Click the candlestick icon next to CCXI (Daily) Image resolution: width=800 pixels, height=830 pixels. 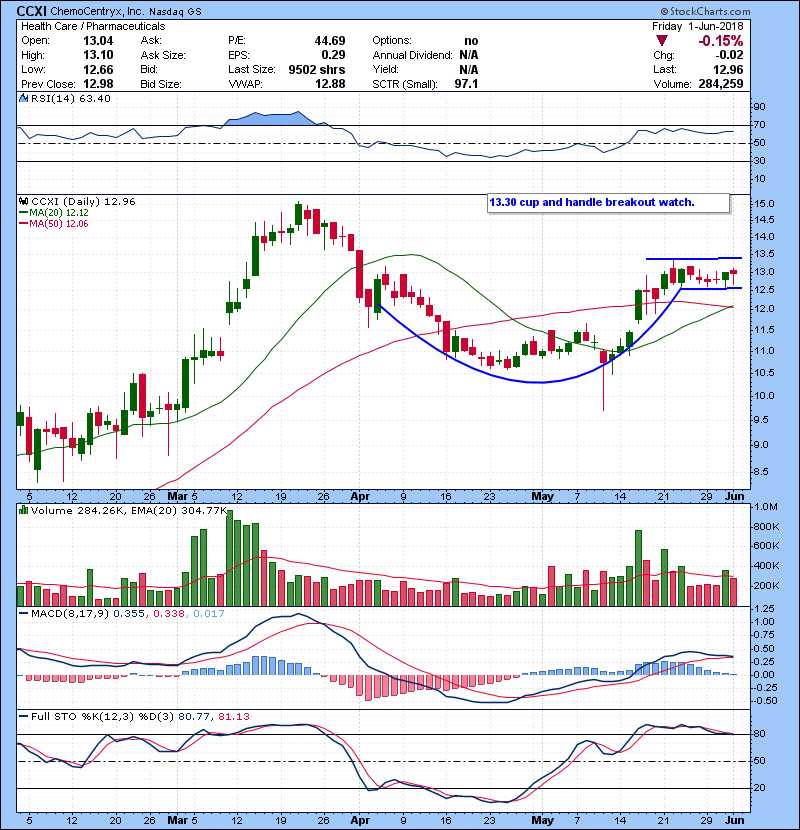tap(23, 201)
